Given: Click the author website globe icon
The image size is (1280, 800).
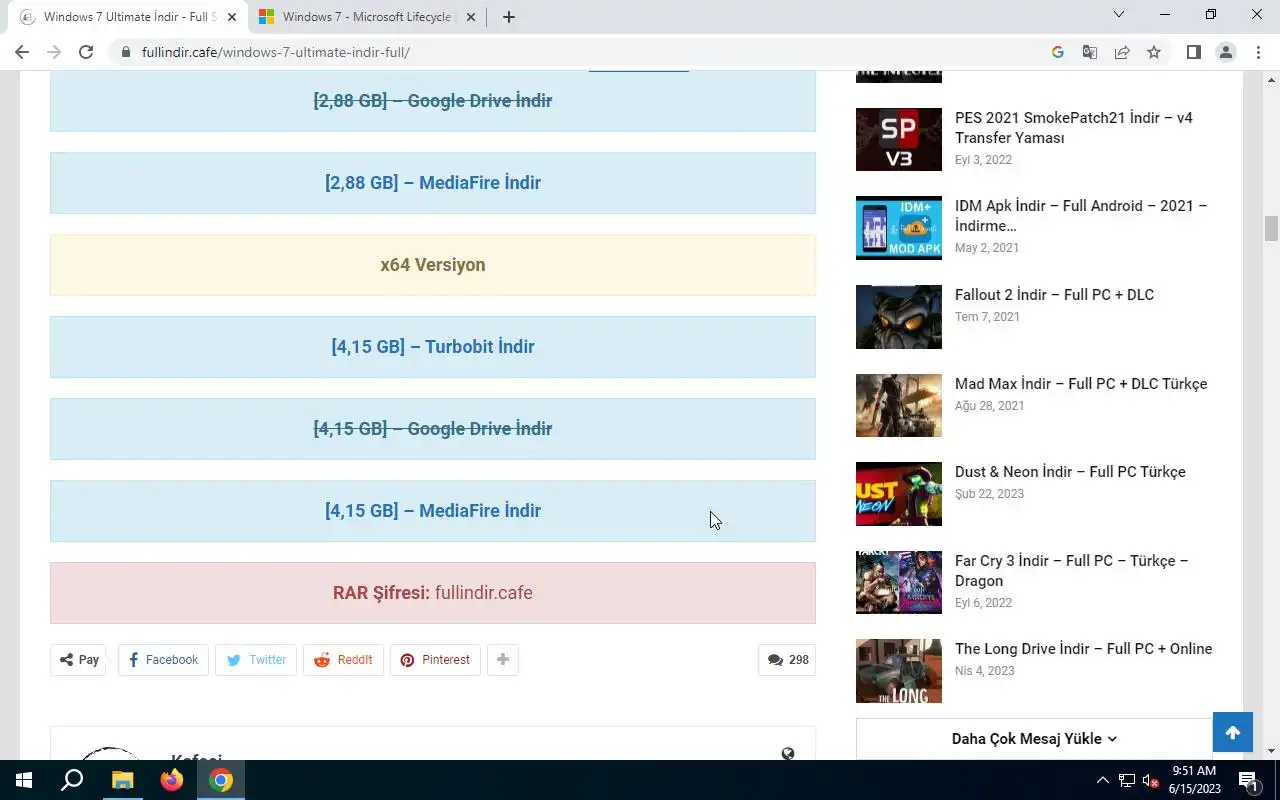Looking at the screenshot, I should 788,754.
